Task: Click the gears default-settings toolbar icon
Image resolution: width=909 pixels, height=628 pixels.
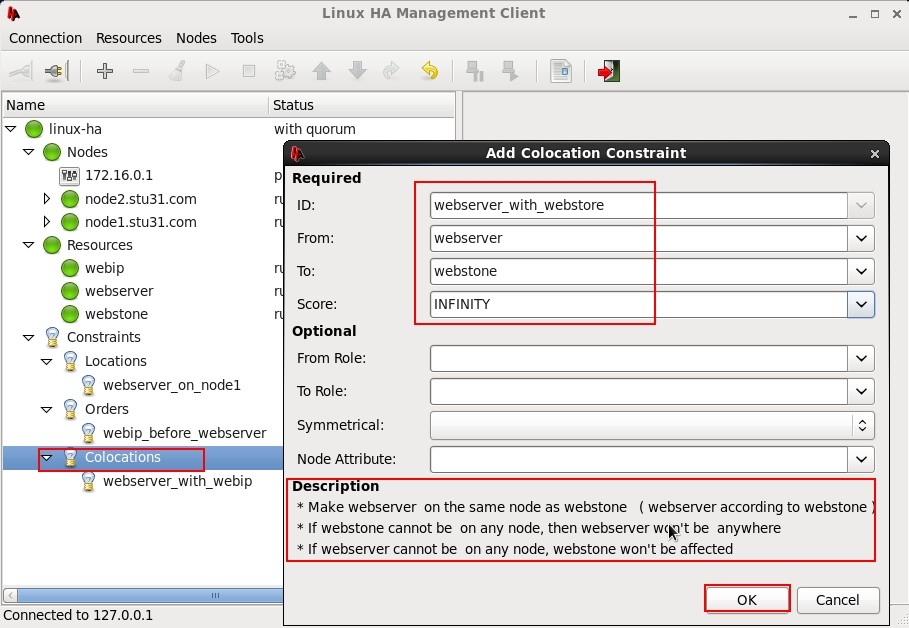Action: [285, 71]
